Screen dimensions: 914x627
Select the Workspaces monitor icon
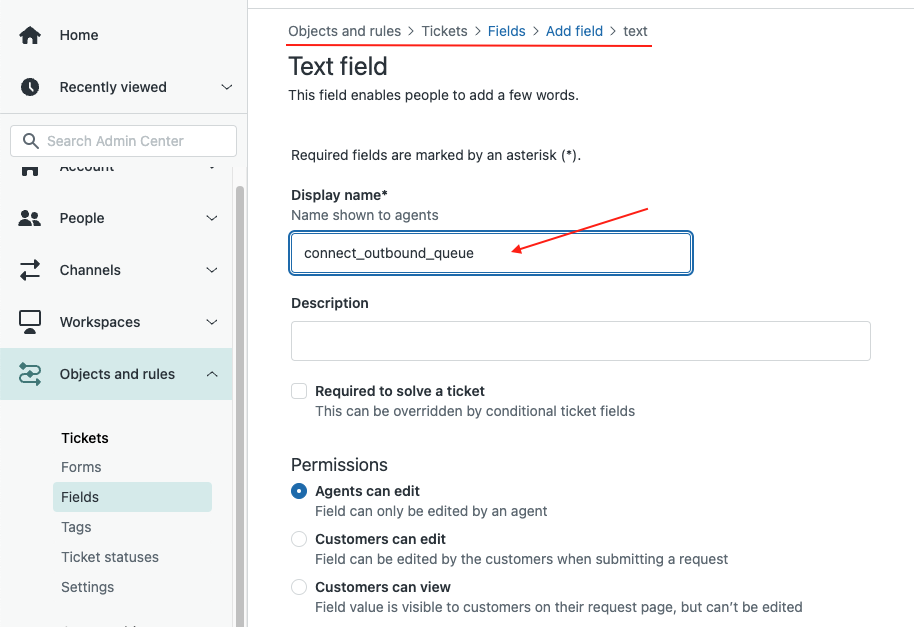pos(29,321)
